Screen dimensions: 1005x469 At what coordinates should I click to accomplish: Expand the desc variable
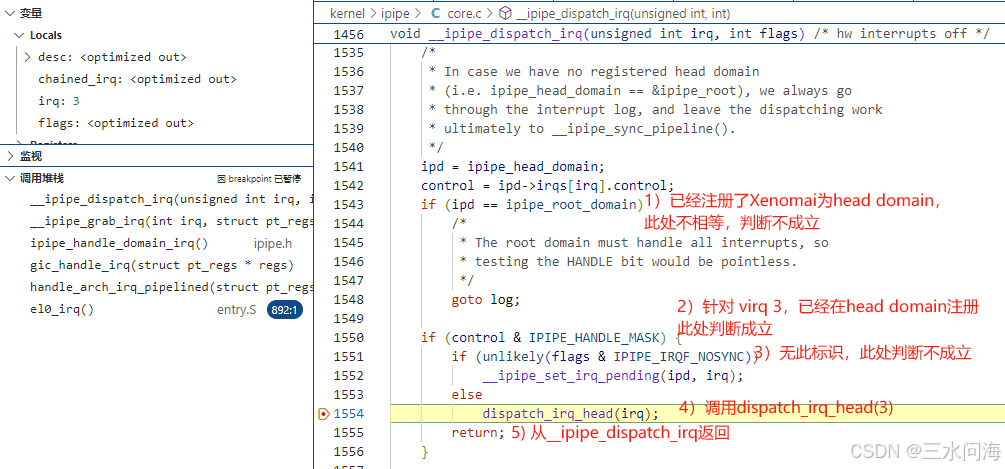coord(28,57)
